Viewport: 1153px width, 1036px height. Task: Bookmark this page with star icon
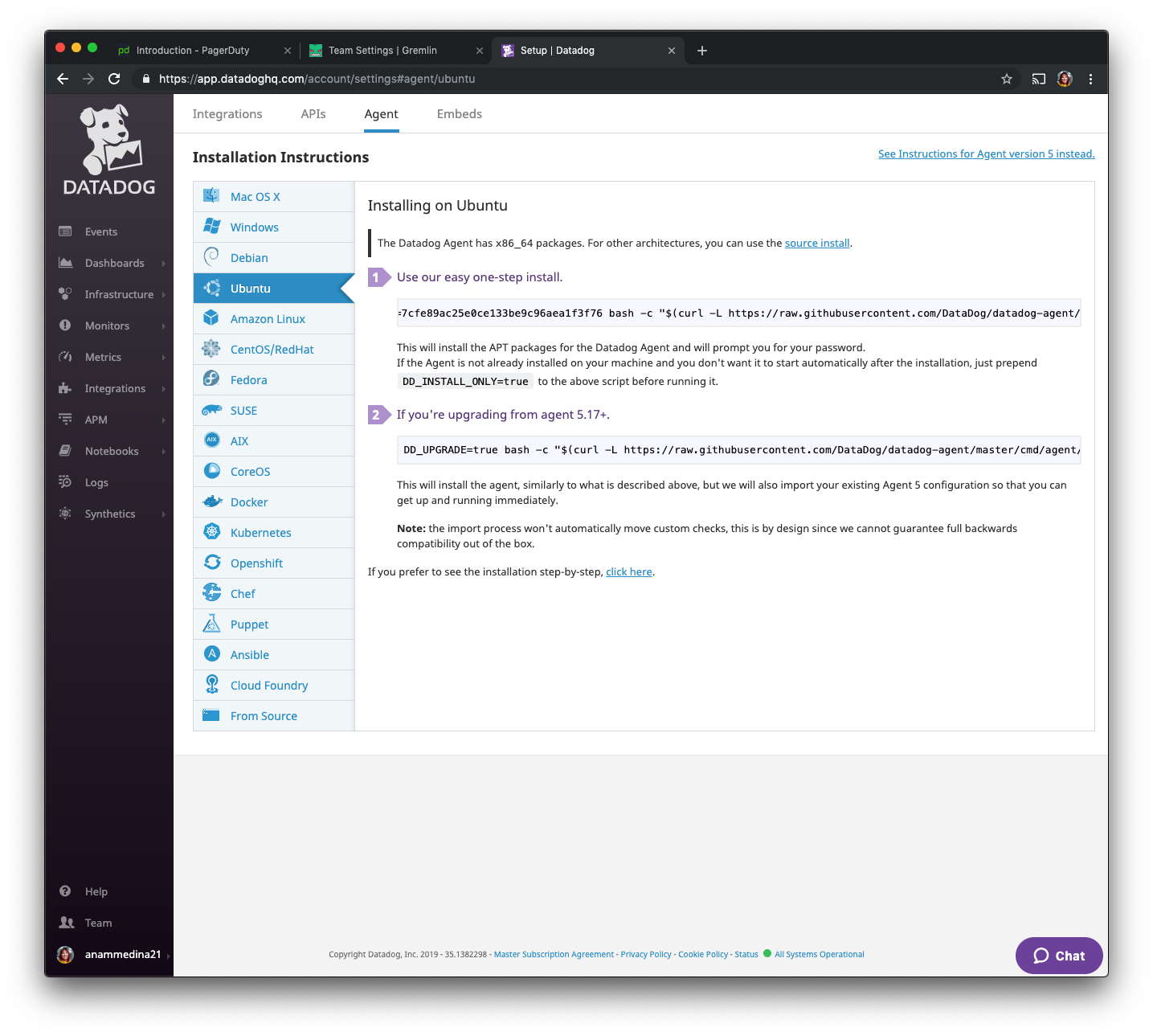1006,79
